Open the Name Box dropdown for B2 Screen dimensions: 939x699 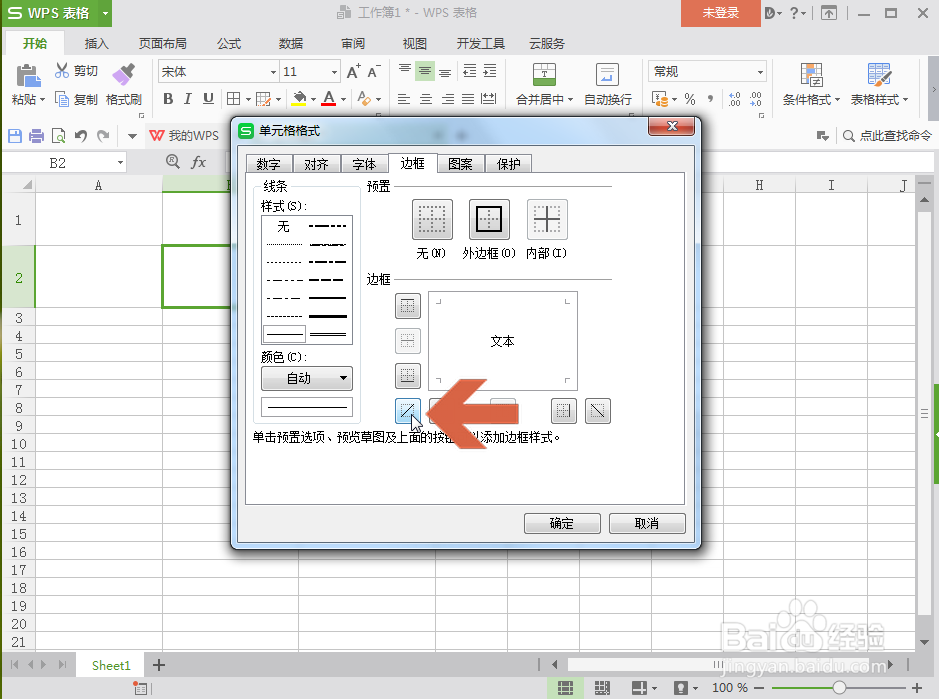120,163
